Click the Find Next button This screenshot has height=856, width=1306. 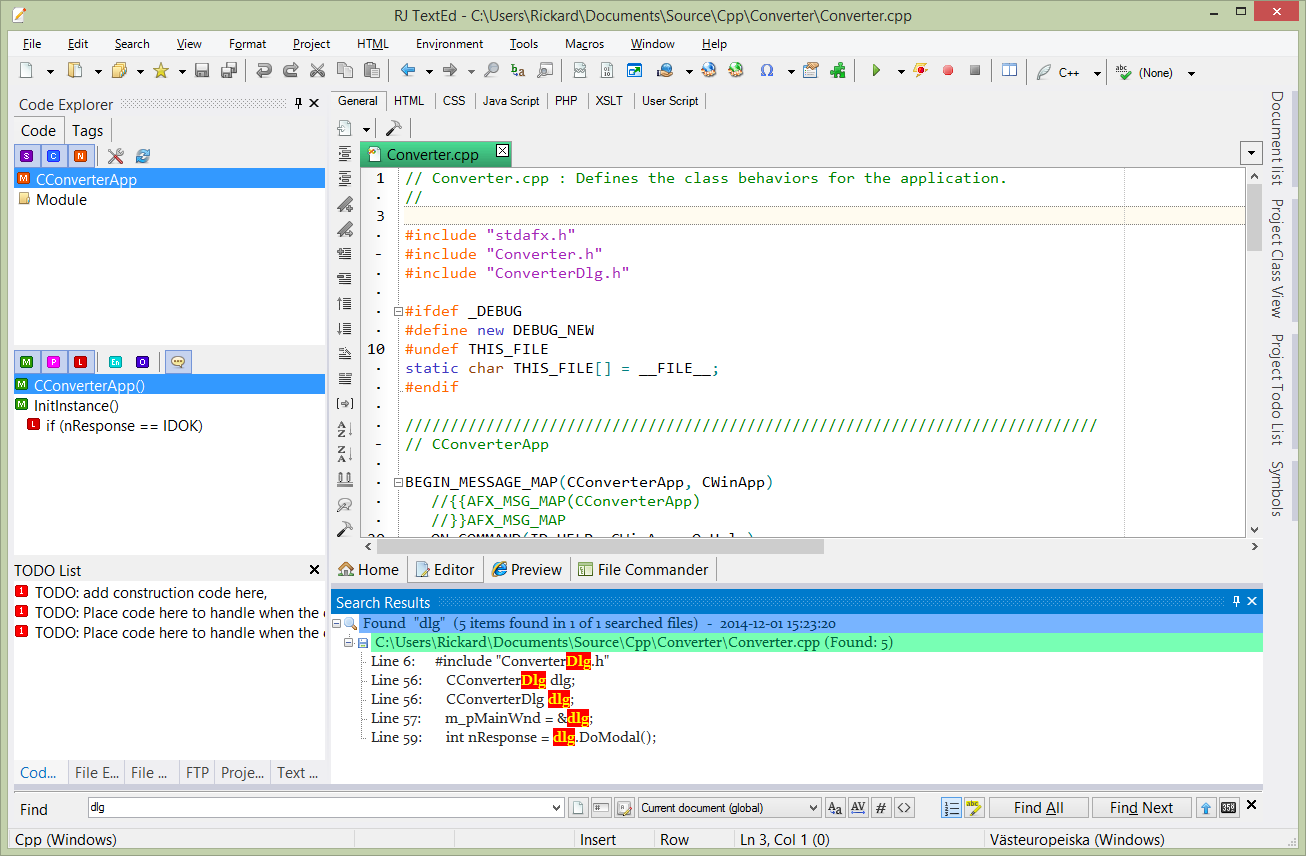click(x=1141, y=808)
